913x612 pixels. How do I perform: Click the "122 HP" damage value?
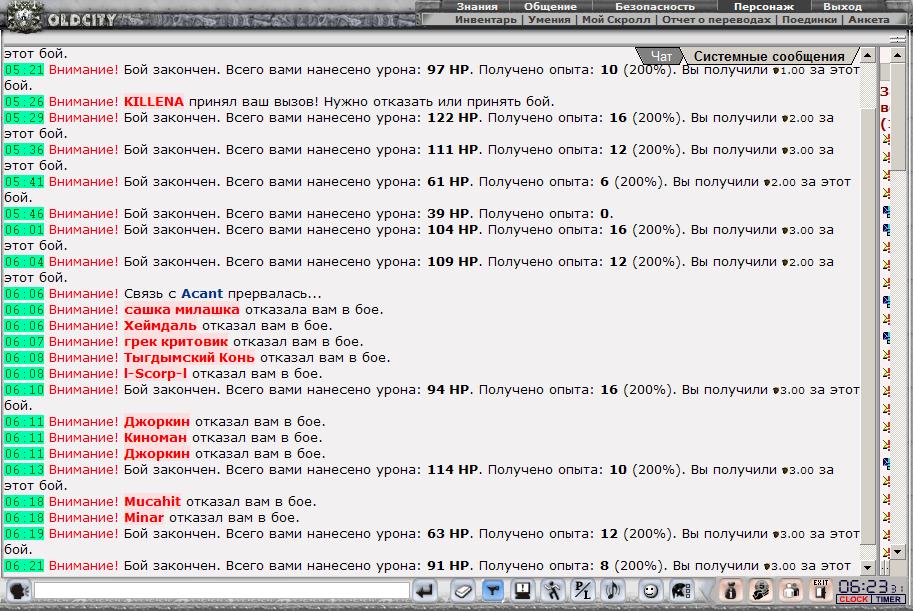coord(452,117)
